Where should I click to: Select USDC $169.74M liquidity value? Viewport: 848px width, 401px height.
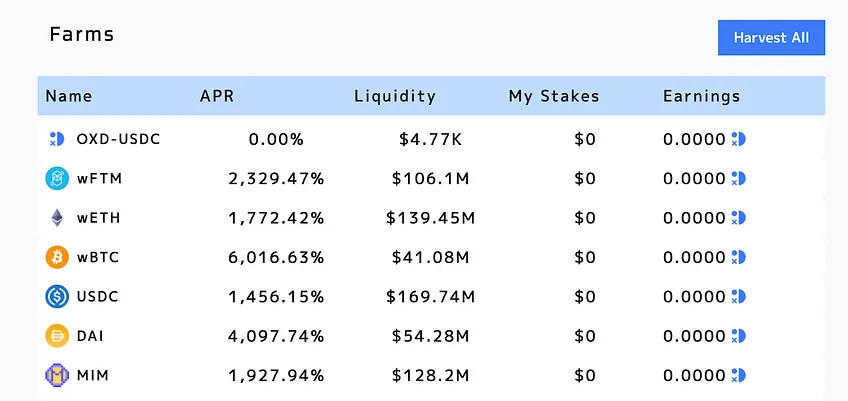point(430,297)
